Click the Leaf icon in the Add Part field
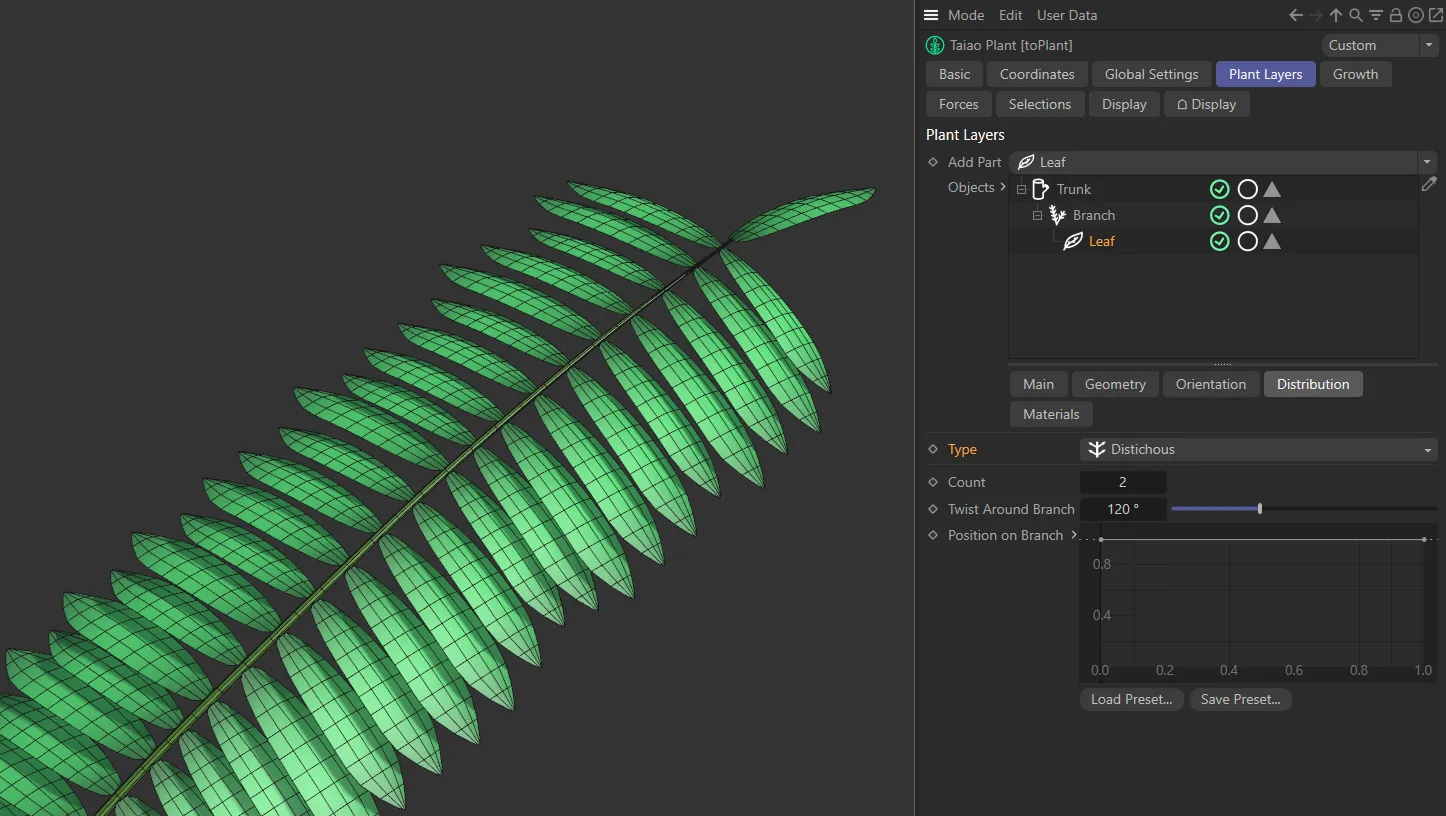This screenshot has height=816, width=1446. pos(1026,162)
